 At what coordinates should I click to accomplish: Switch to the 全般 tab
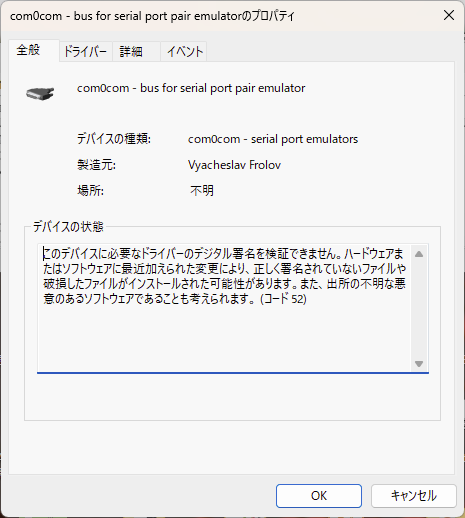coord(29,50)
